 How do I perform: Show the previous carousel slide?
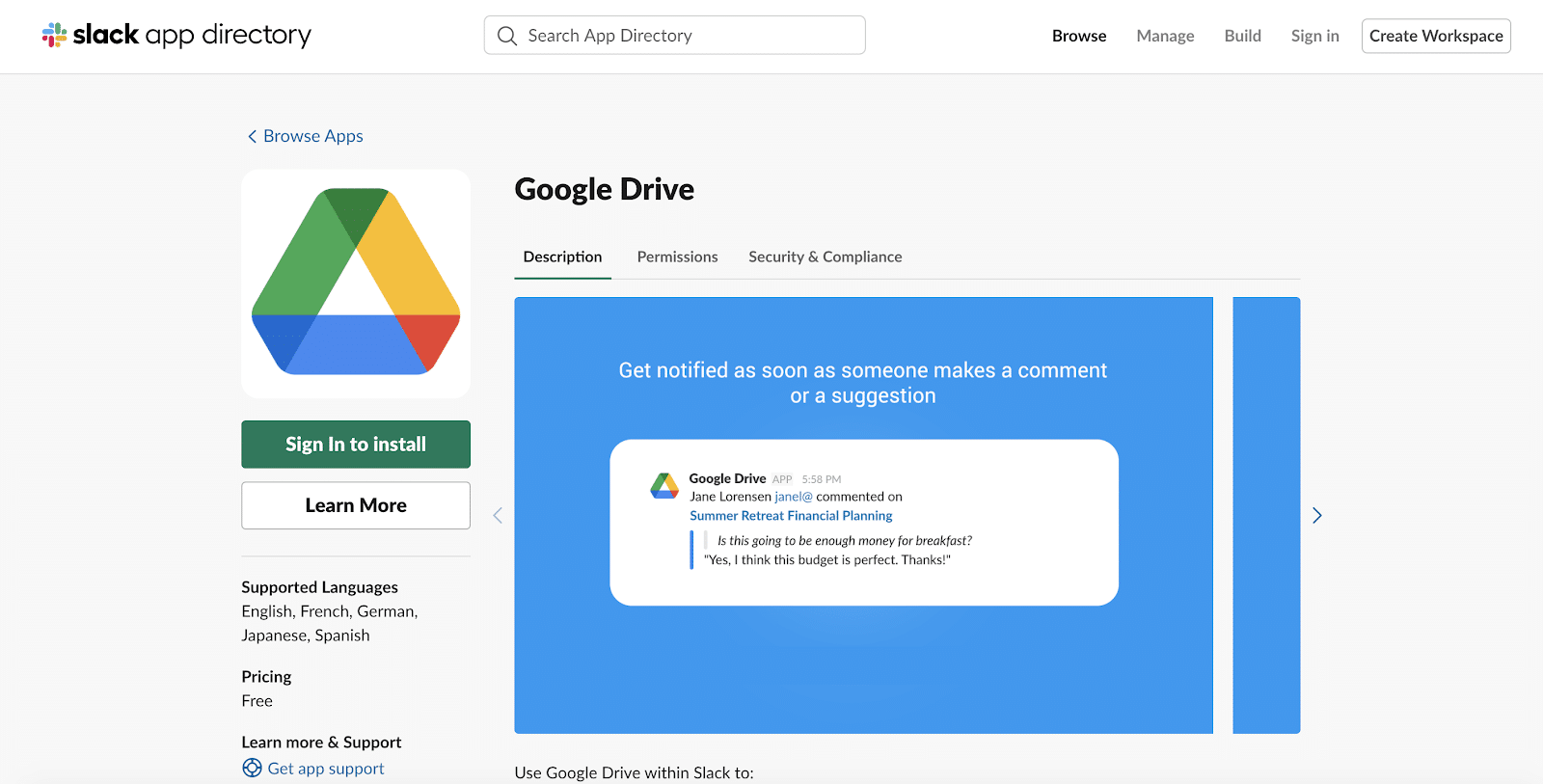point(498,516)
